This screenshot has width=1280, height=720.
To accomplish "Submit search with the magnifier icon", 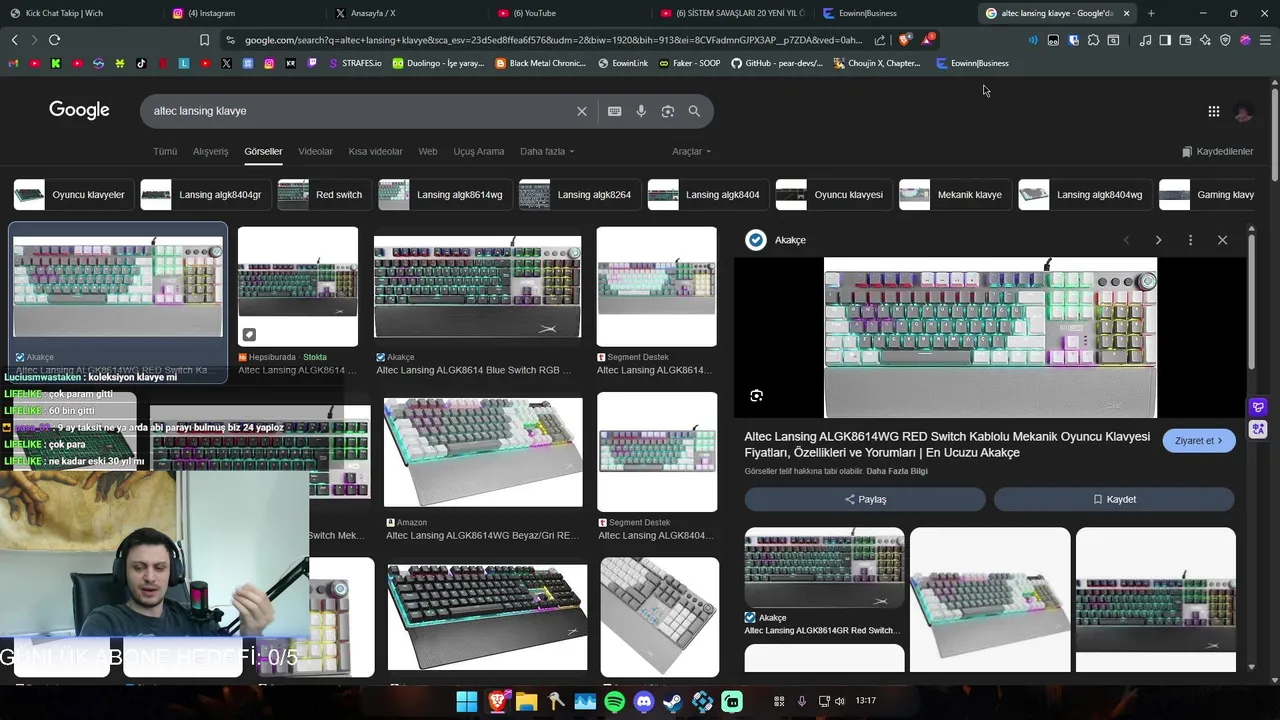I will pos(694,111).
